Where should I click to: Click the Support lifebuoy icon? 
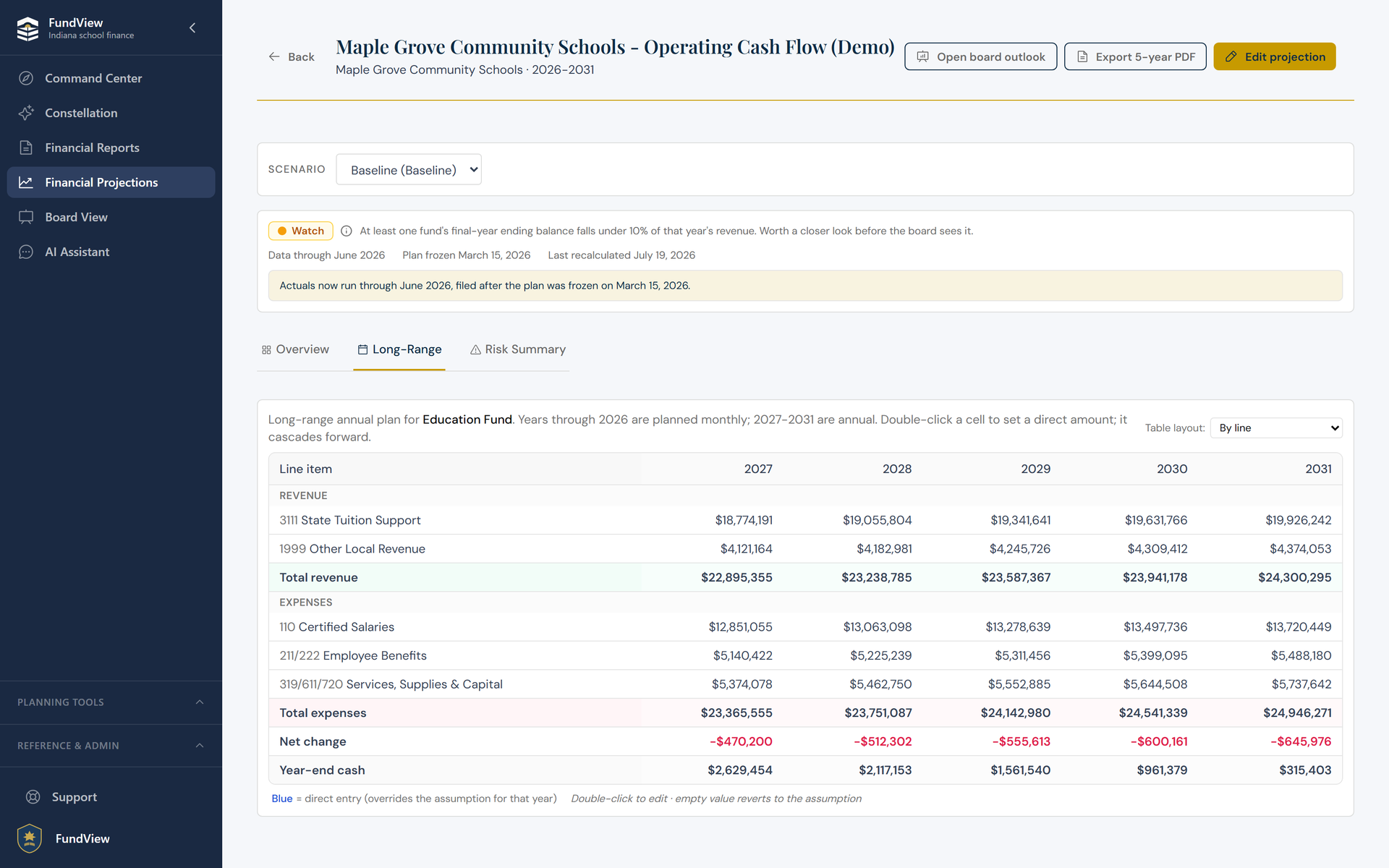click(33, 797)
